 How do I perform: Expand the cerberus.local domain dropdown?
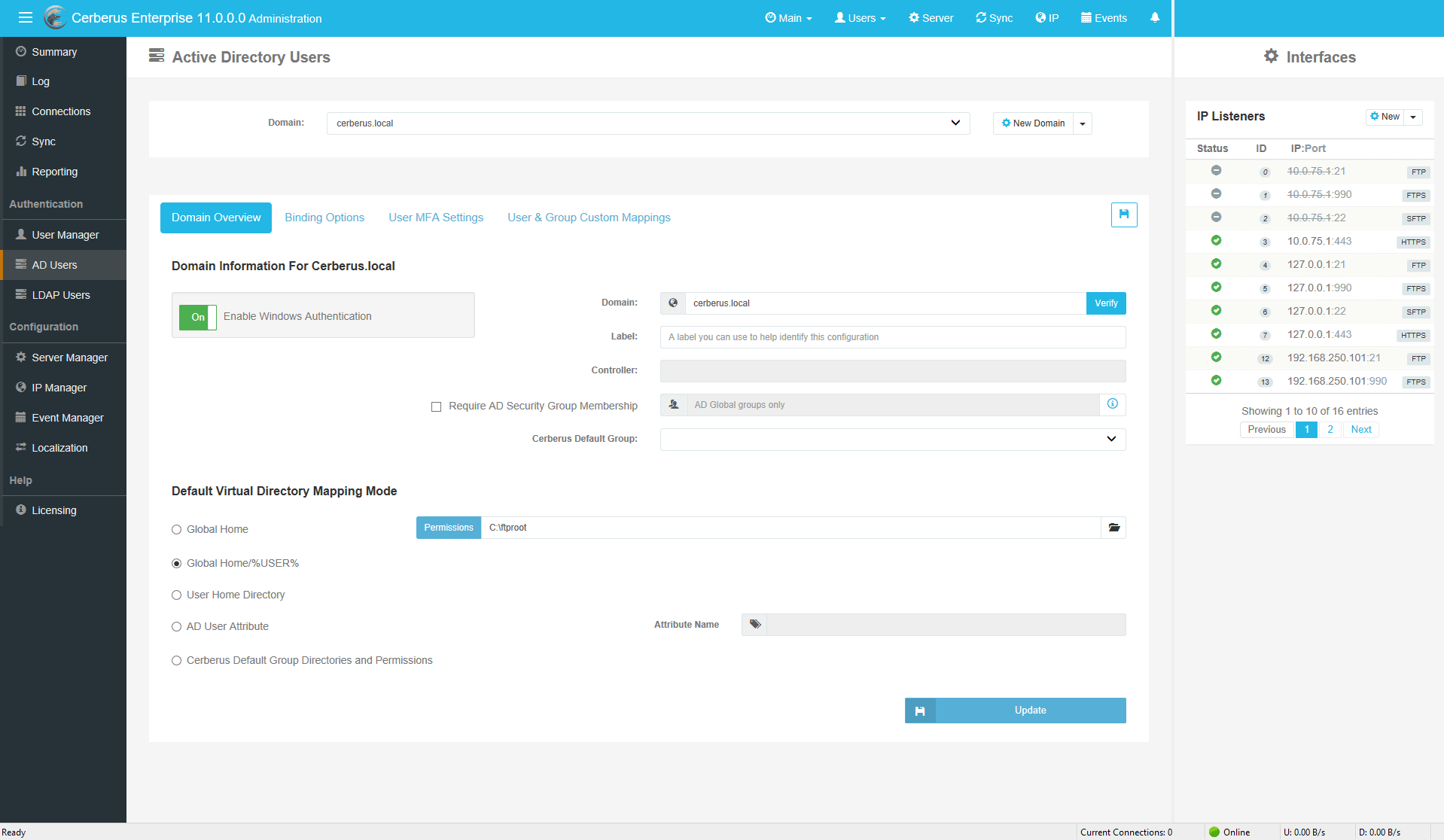(648, 123)
